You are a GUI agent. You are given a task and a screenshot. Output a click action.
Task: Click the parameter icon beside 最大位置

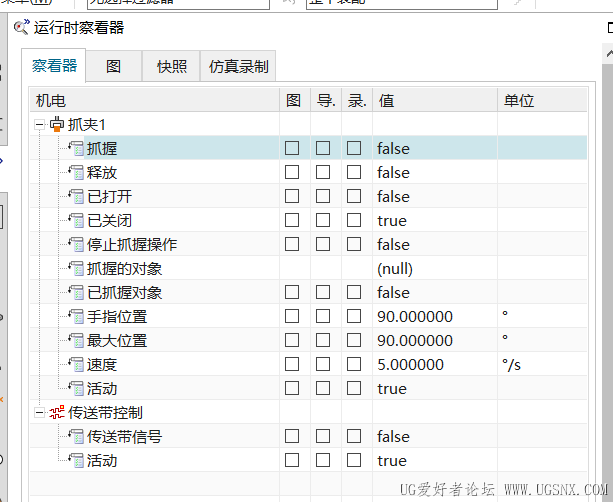point(76,341)
